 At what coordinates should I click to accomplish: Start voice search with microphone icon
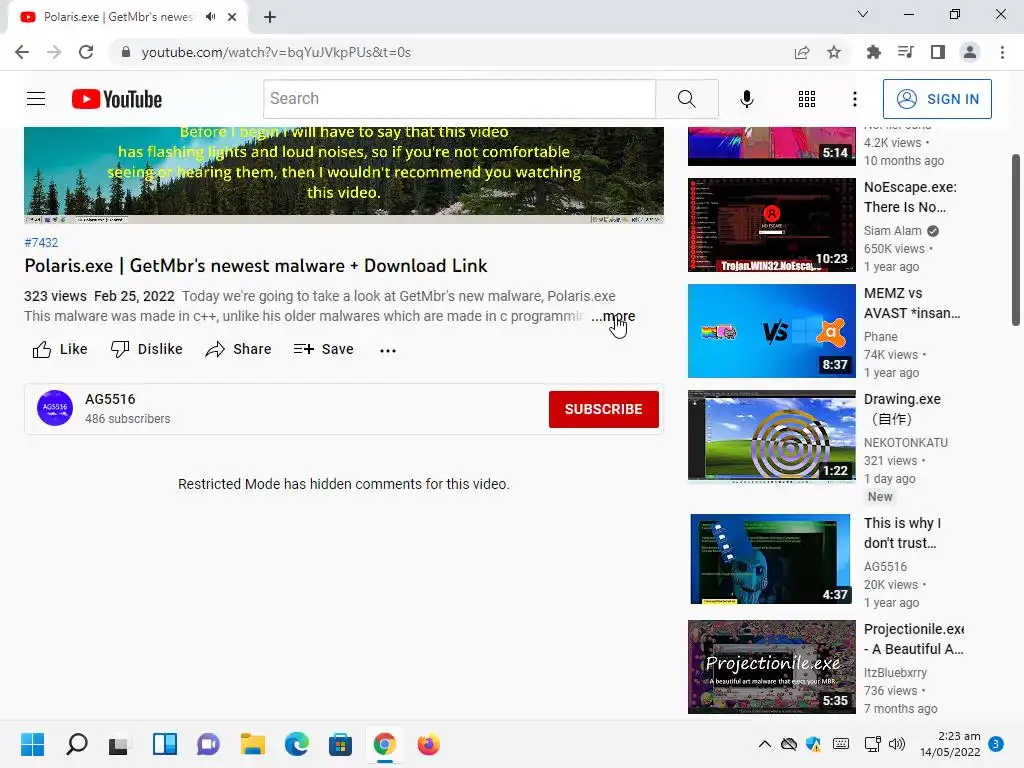746,99
